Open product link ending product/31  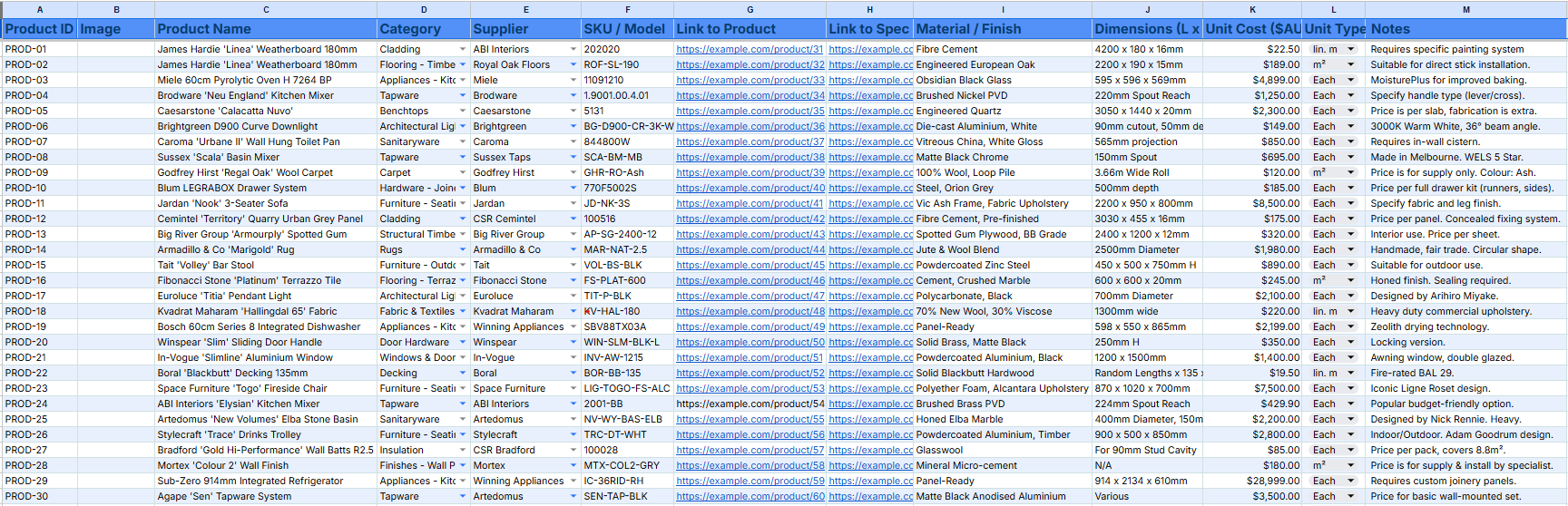750,50
